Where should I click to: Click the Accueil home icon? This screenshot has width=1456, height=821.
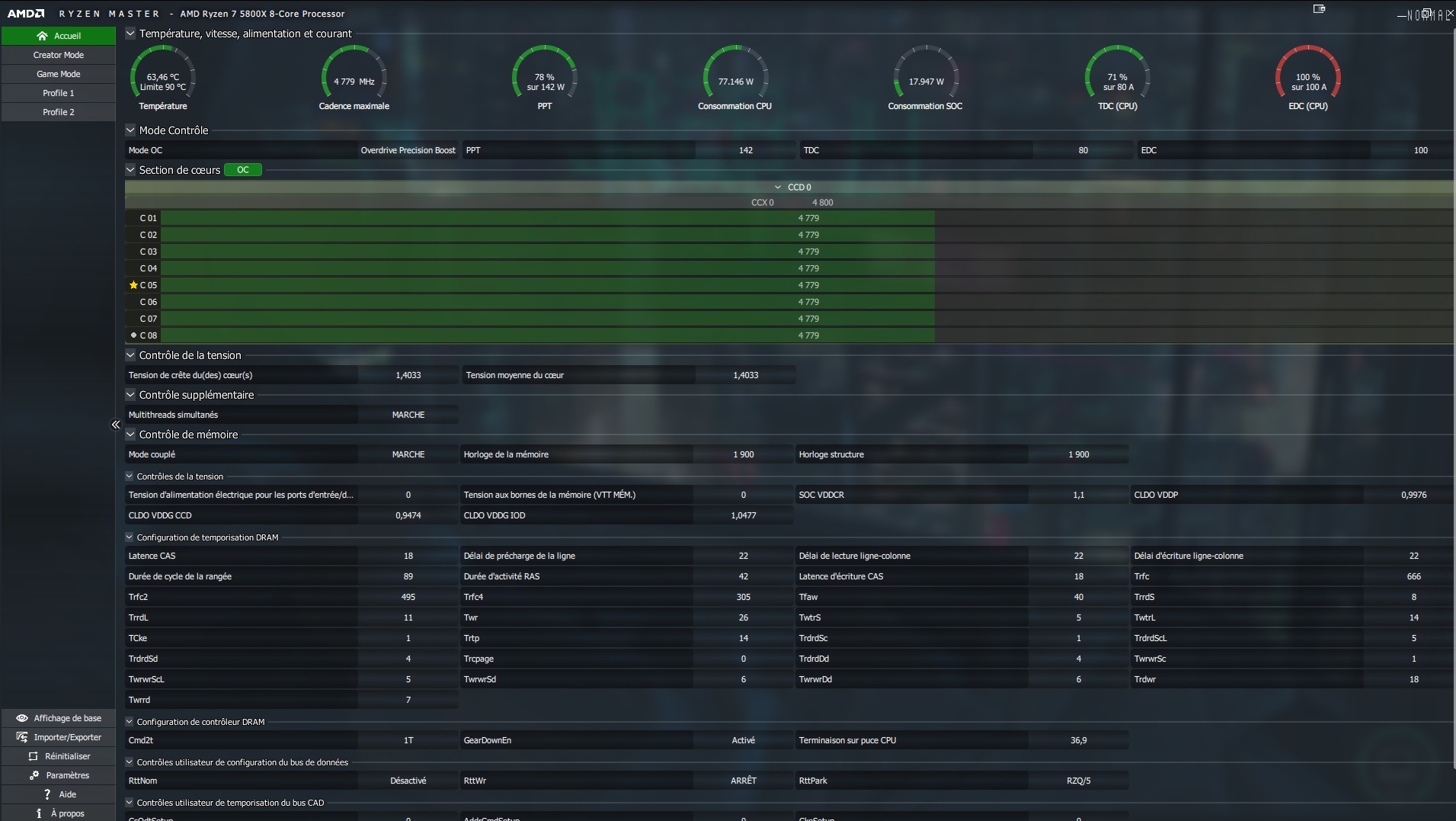point(42,36)
